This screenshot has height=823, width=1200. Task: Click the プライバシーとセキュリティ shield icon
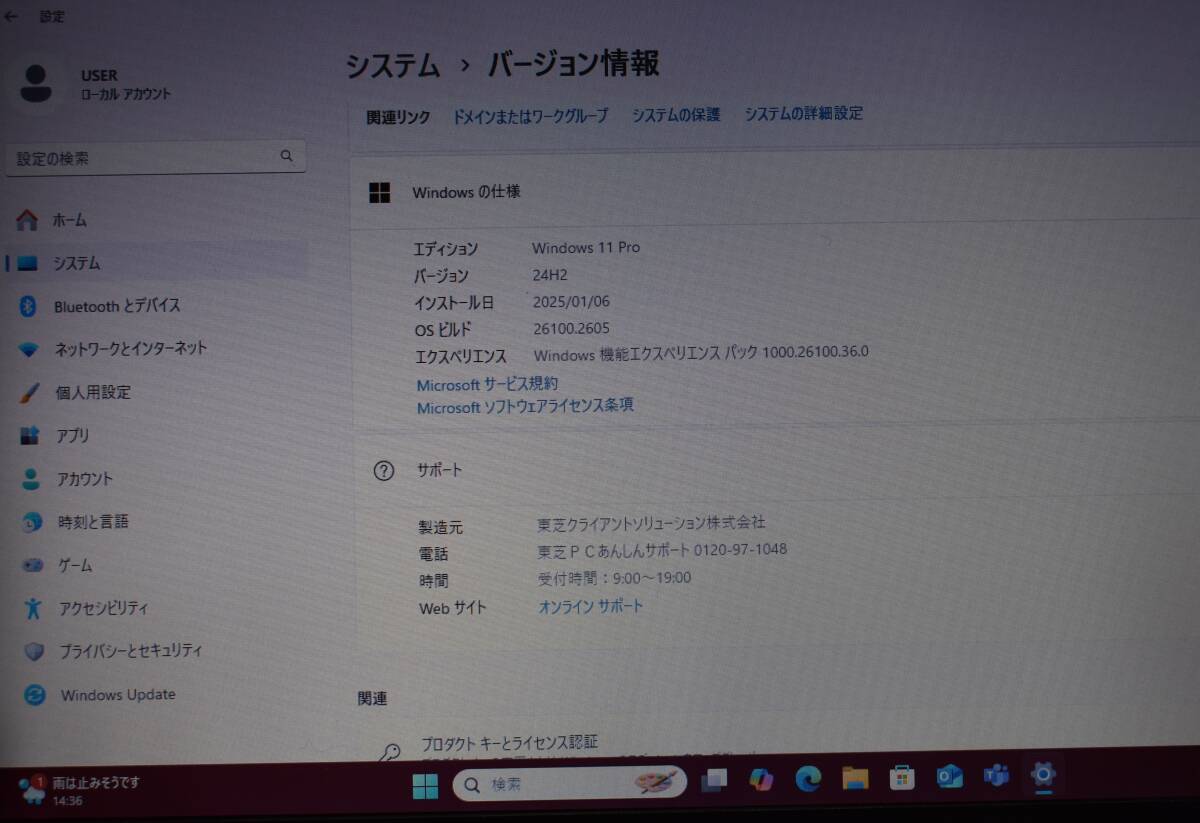[x=34, y=651]
